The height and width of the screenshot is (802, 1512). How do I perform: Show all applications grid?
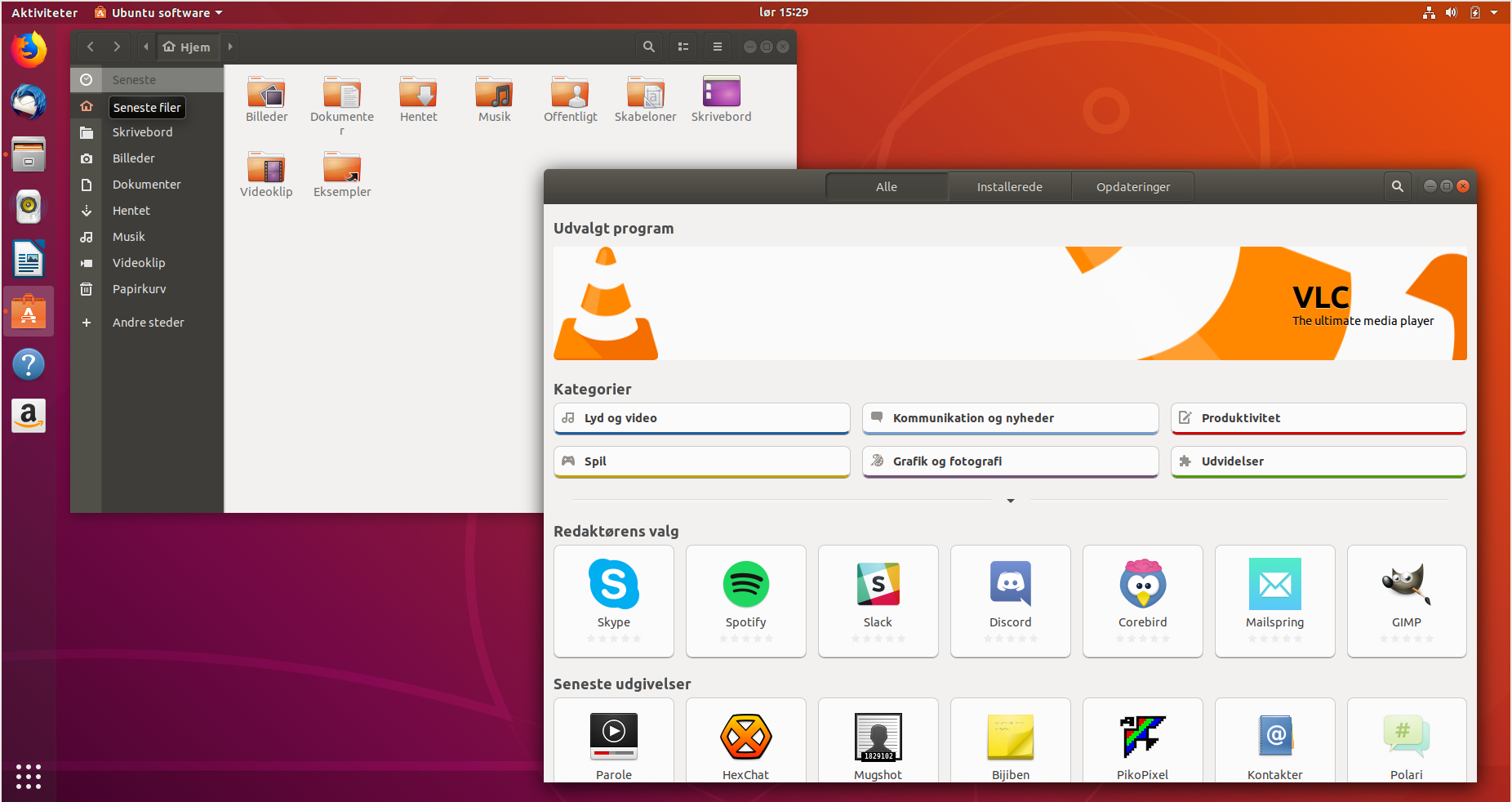point(29,777)
